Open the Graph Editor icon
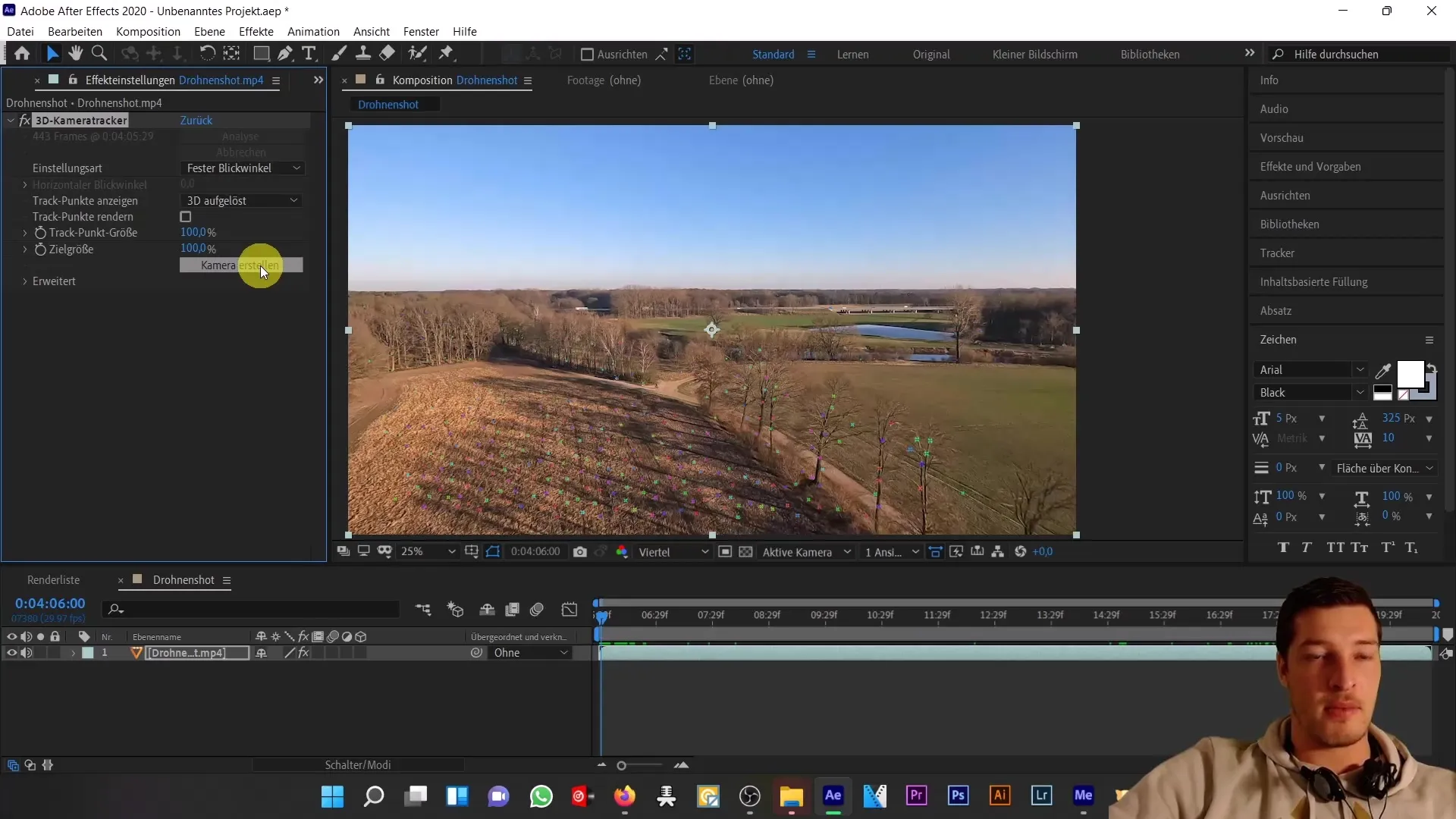1456x819 pixels. (x=570, y=610)
